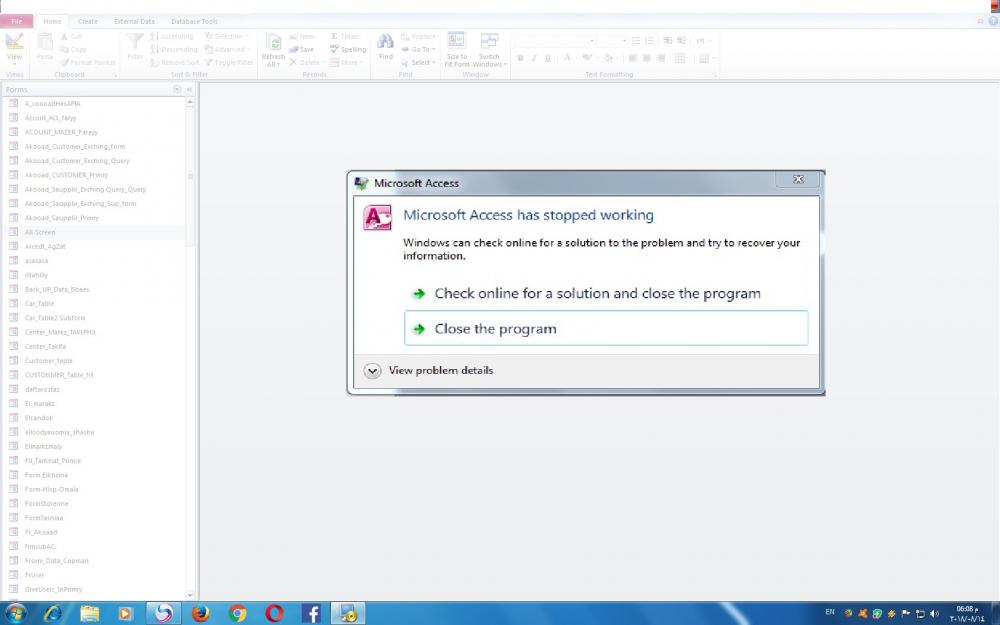
Task: Click New record in Records group
Action: point(302,37)
